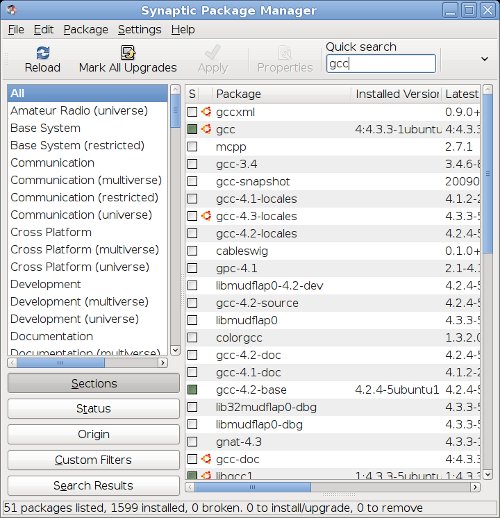Viewport: 500px width, 518px height.
Task: Open the File menu
Action: (16, 30)
